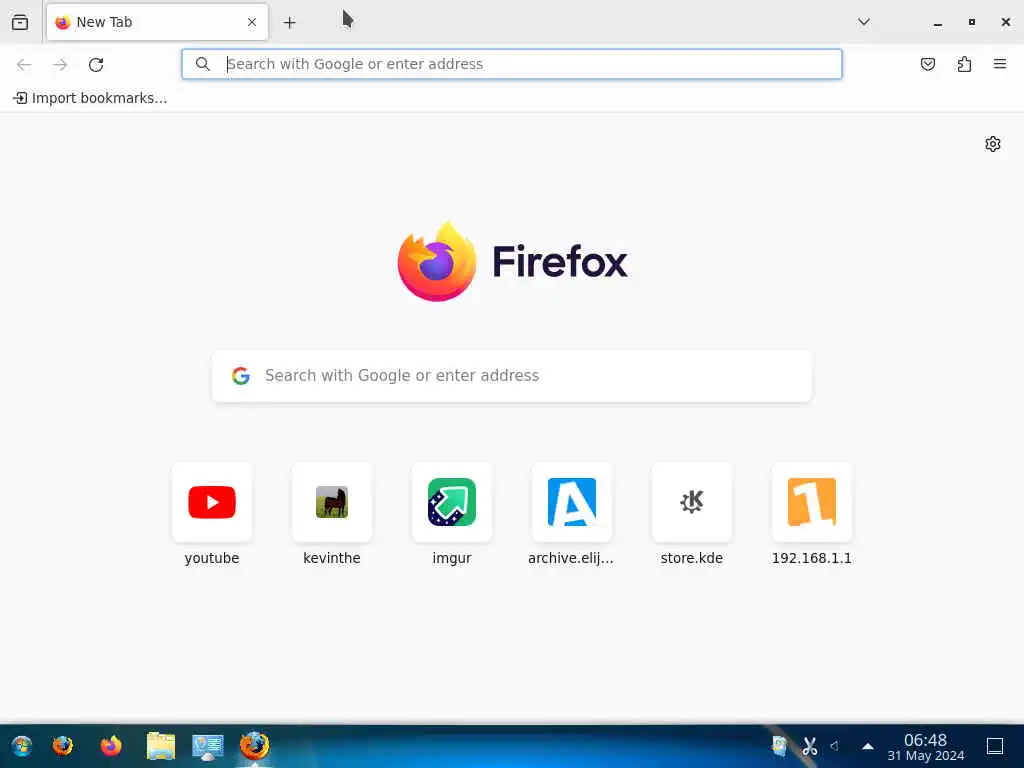This screenshot has height=768, width=1024.
Task: Click Import bookmarks... link
Action: [90, 98]
